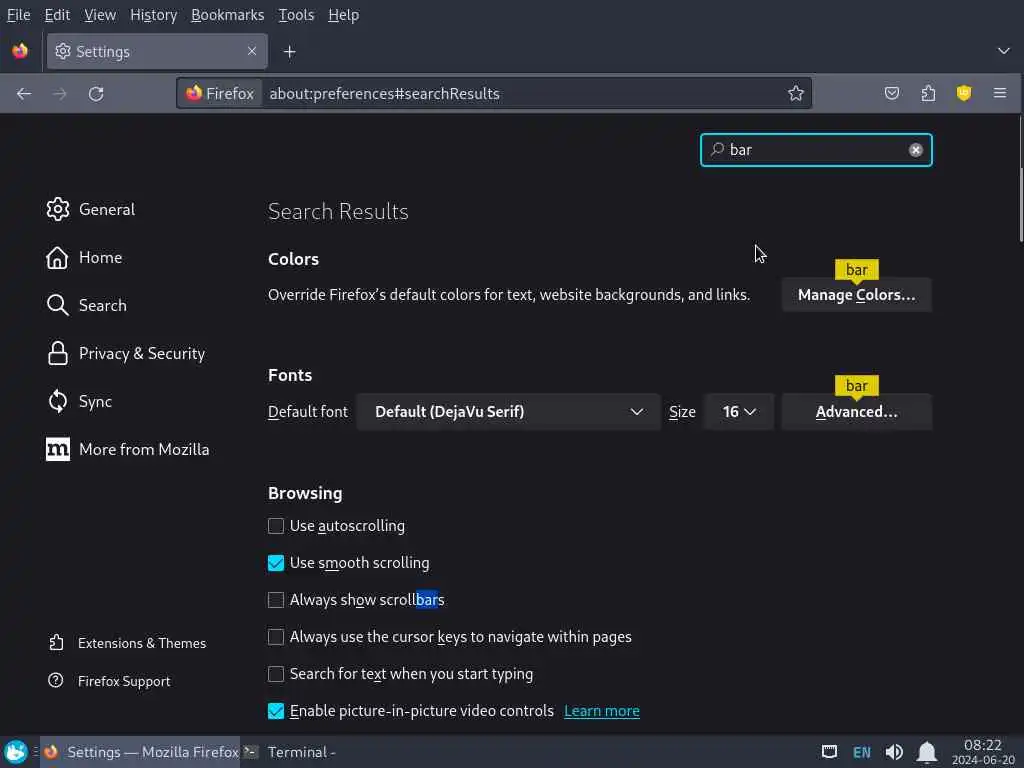Viewport: 1024px width, 768px height.
Task: Go to Privacy & Security settings
Action: [x=141, y=353]
